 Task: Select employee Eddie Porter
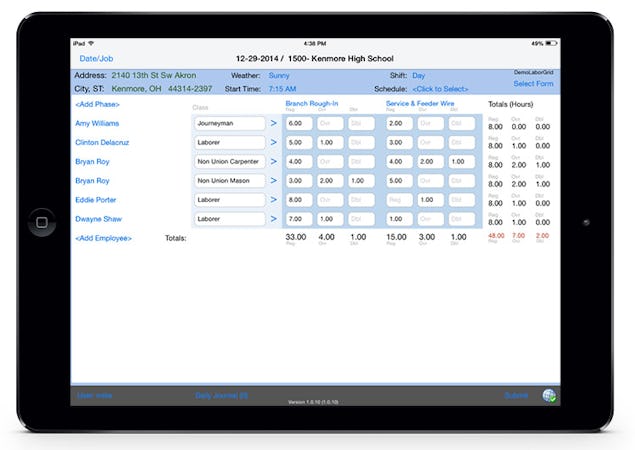point(96,200)
